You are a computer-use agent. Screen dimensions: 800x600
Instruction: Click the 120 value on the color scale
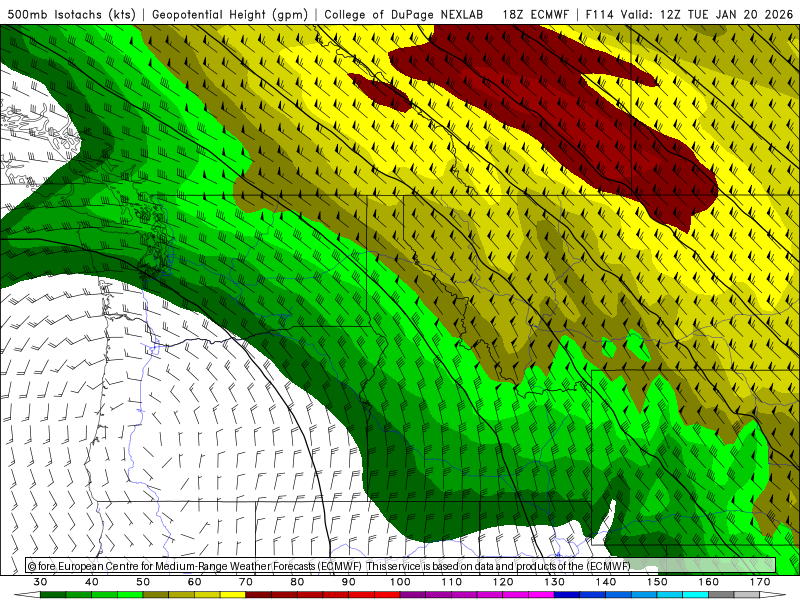[x=503, y=582]
